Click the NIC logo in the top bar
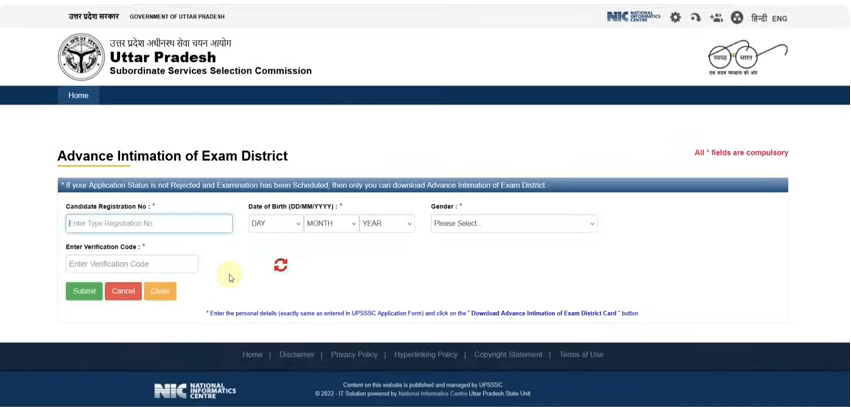The height and width of the screenshot is (407, 851). (x=633, y=17)
